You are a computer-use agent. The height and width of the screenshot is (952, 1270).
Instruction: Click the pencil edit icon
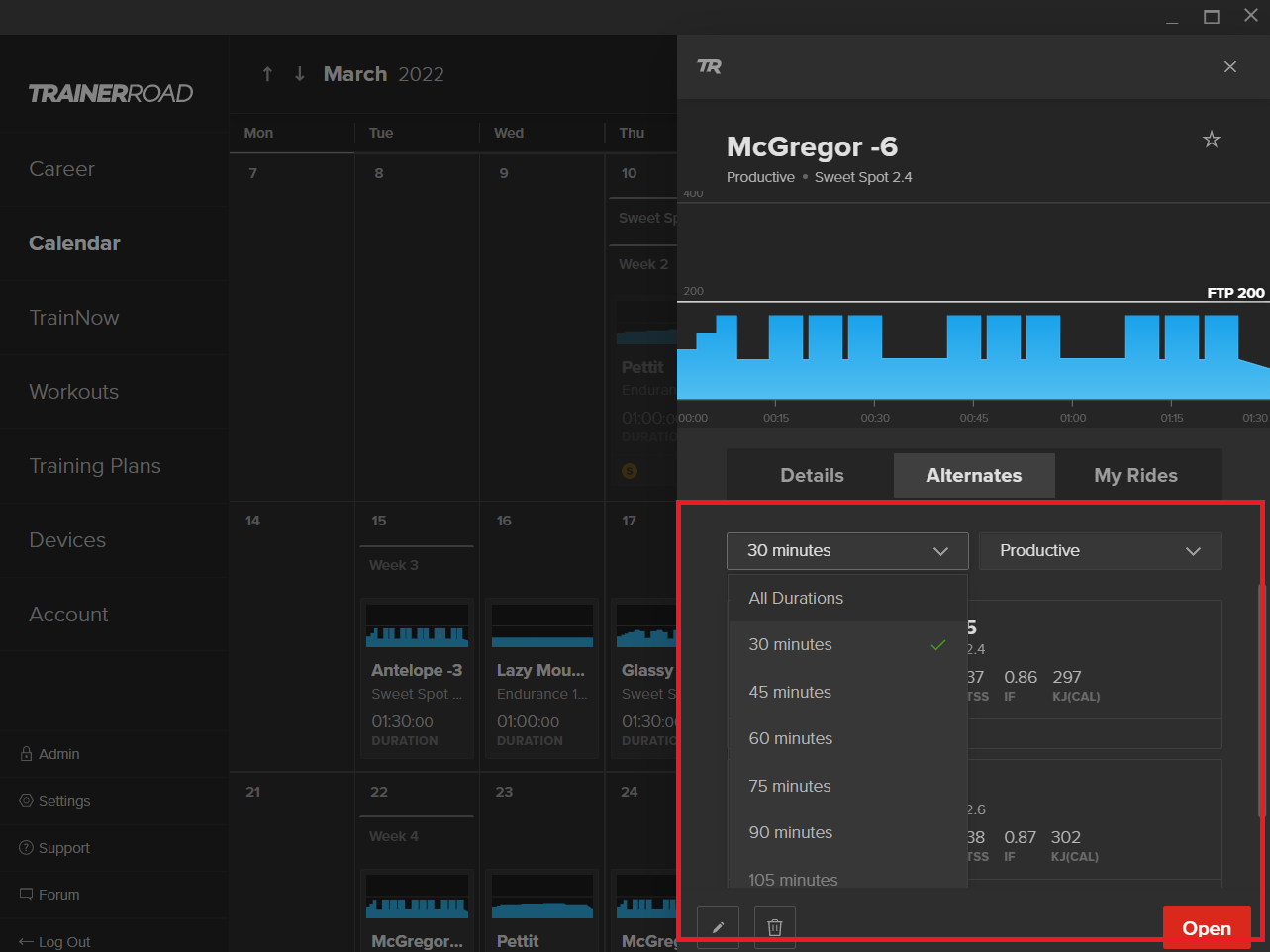tap(718, 927)
